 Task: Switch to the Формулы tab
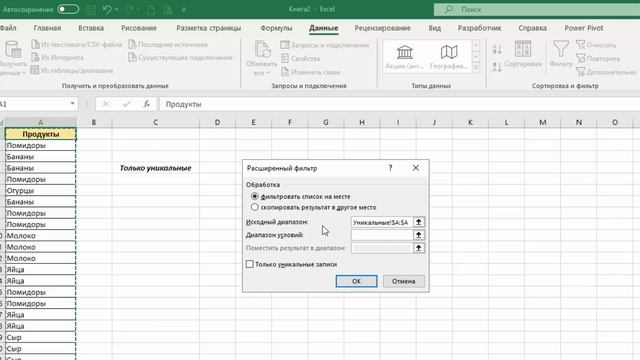coord(276,28)
